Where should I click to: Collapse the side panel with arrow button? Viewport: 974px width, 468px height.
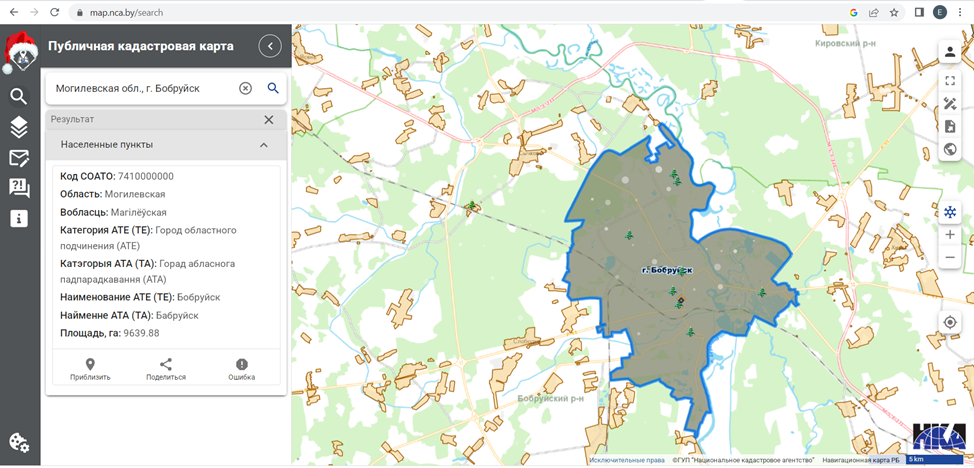[x=269, y=46]
